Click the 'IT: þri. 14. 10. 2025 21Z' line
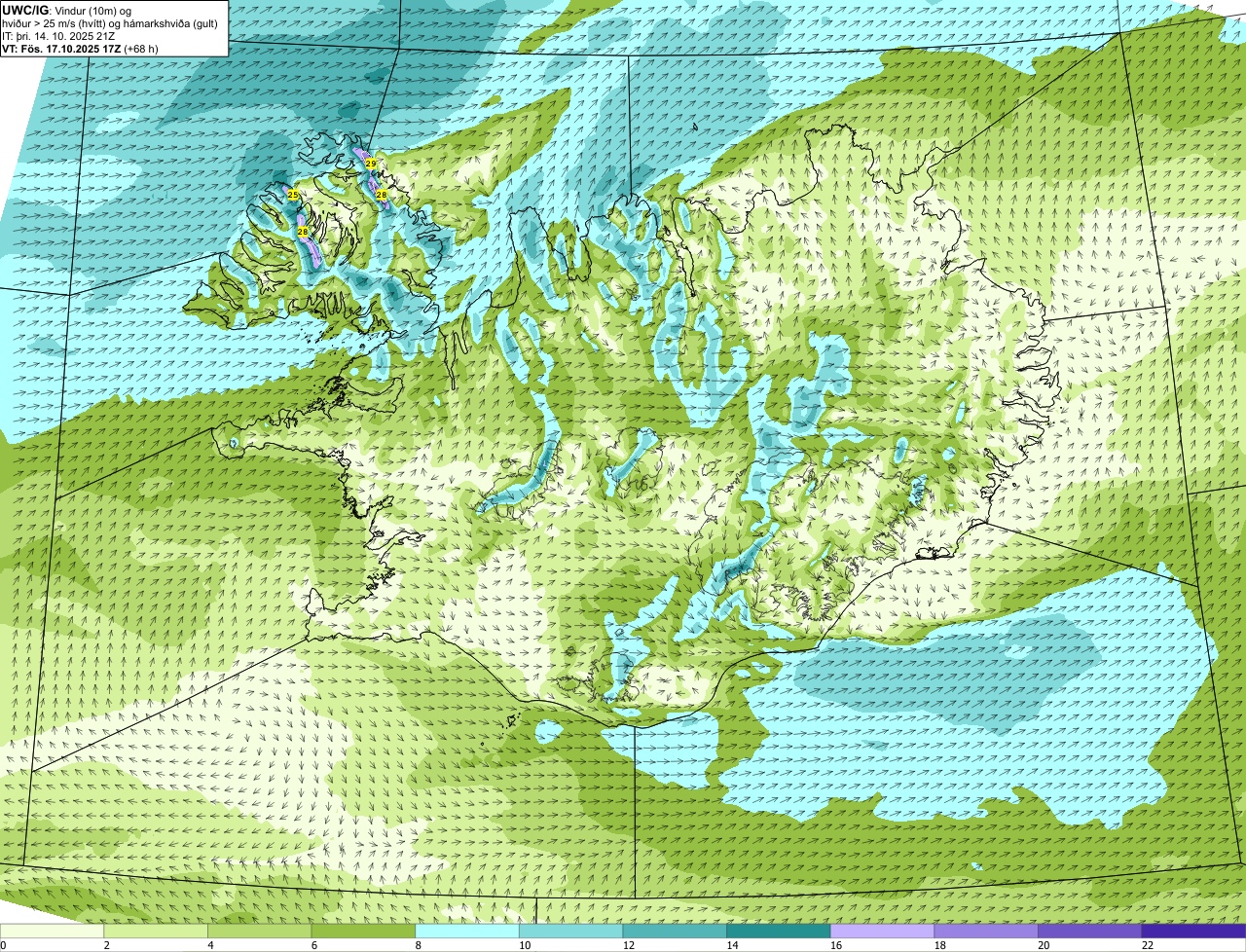 [x=58, y=36]
